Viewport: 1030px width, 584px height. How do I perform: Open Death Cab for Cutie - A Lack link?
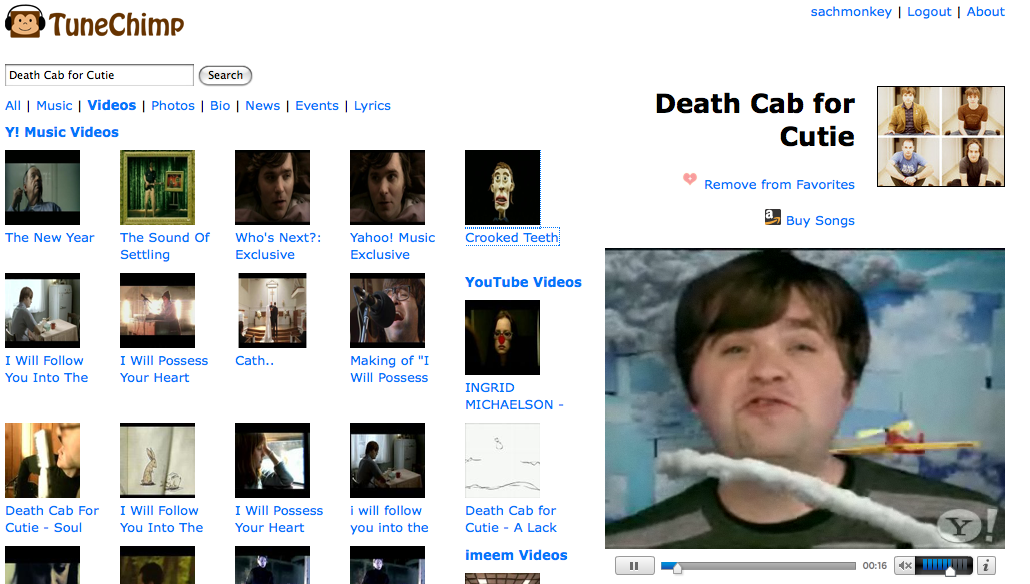point(511,519)
